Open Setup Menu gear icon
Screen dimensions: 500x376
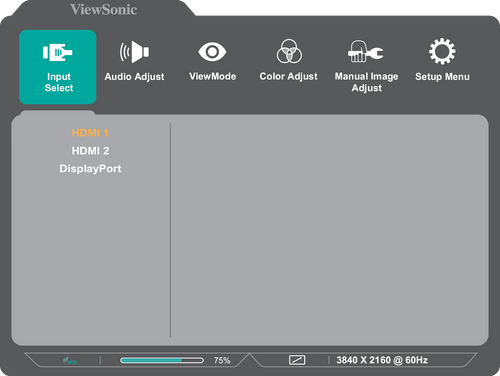click(442, 51)
